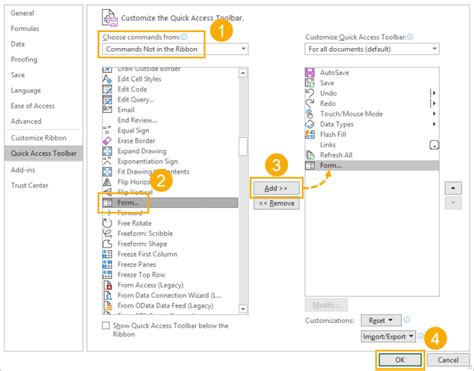
Task: Click the command list scrollbar down arrow
Action: pos(243,309)
